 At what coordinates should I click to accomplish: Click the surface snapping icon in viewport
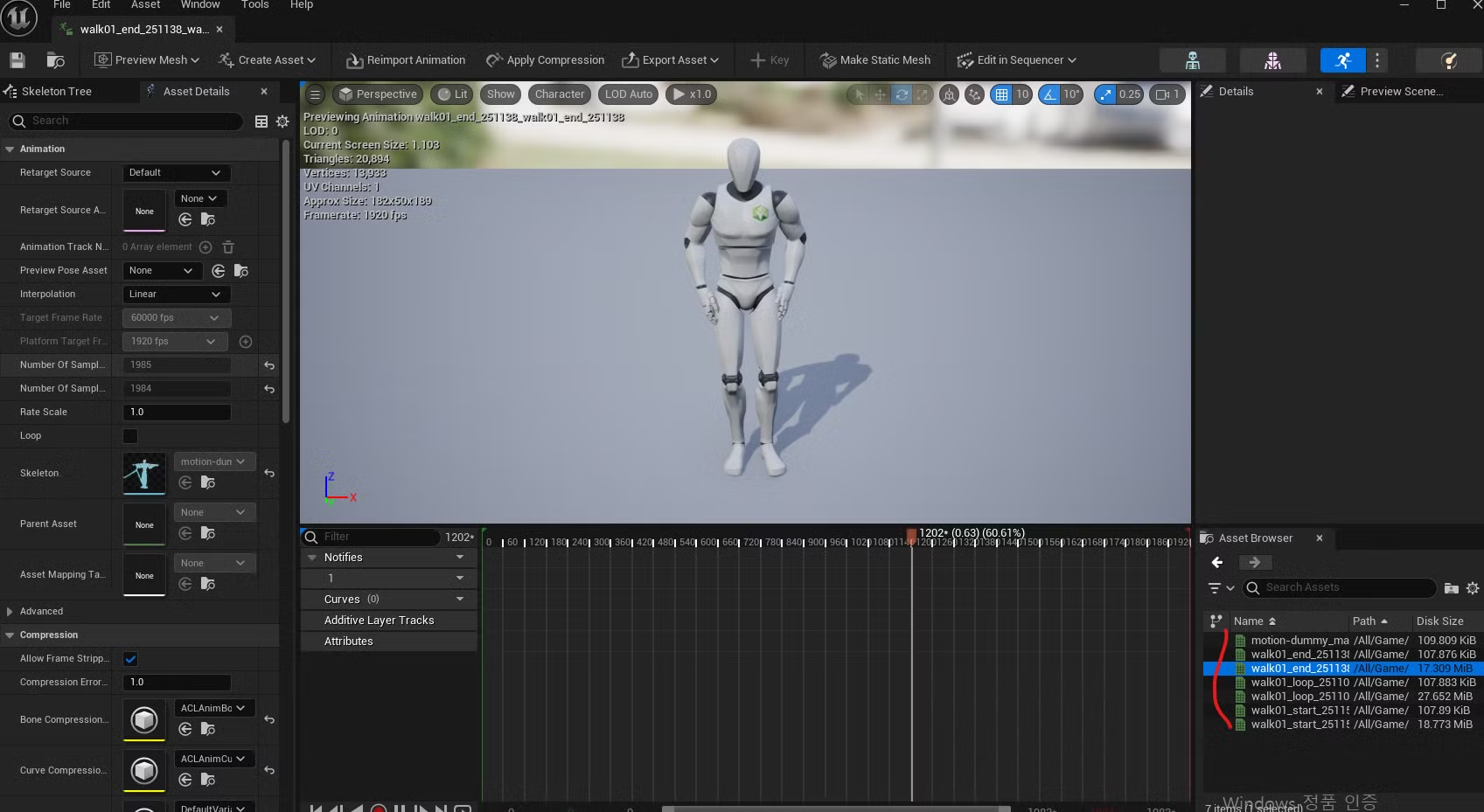click(x=974, y=94)
